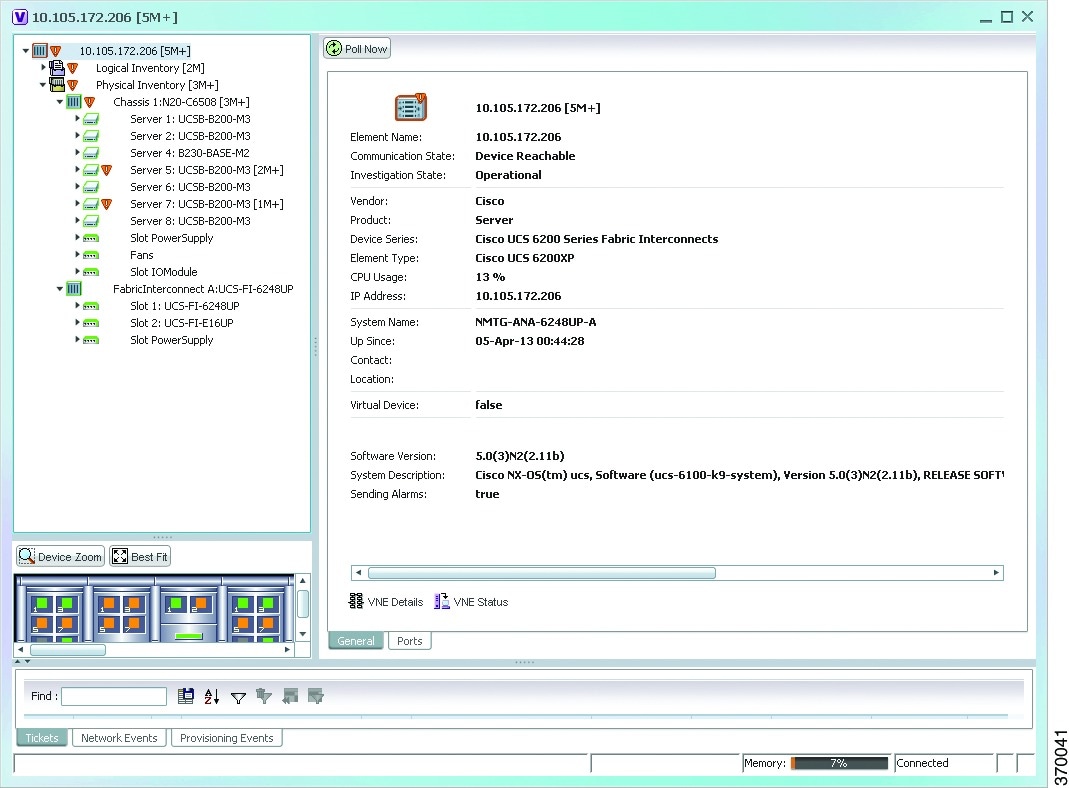1069x788 pixels.
Task: Click the Physical Inventory icon
Action: coord(57,85)
